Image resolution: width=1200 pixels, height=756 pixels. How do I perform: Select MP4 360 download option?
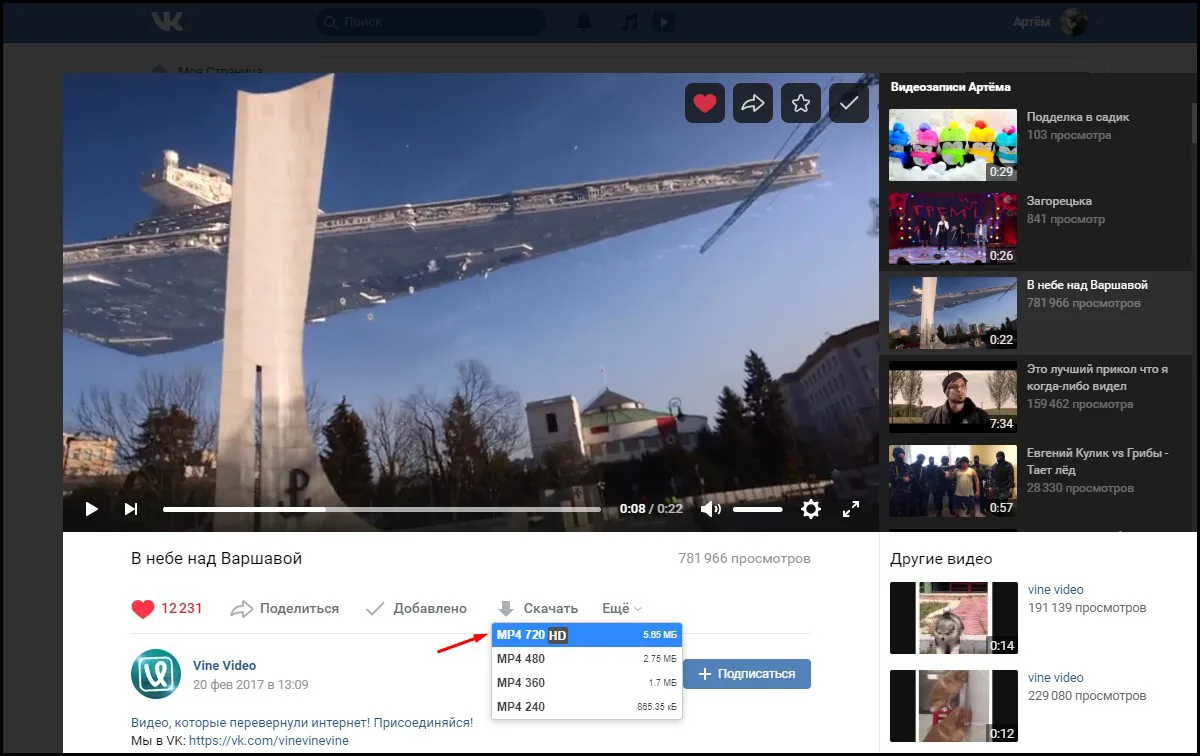[587, 683]
